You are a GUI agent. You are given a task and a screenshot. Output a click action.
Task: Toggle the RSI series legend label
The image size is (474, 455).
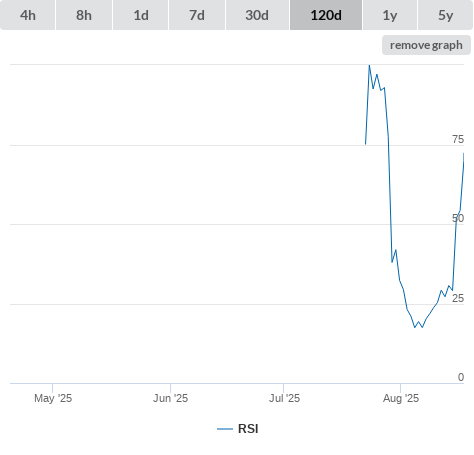pos(248,429)
